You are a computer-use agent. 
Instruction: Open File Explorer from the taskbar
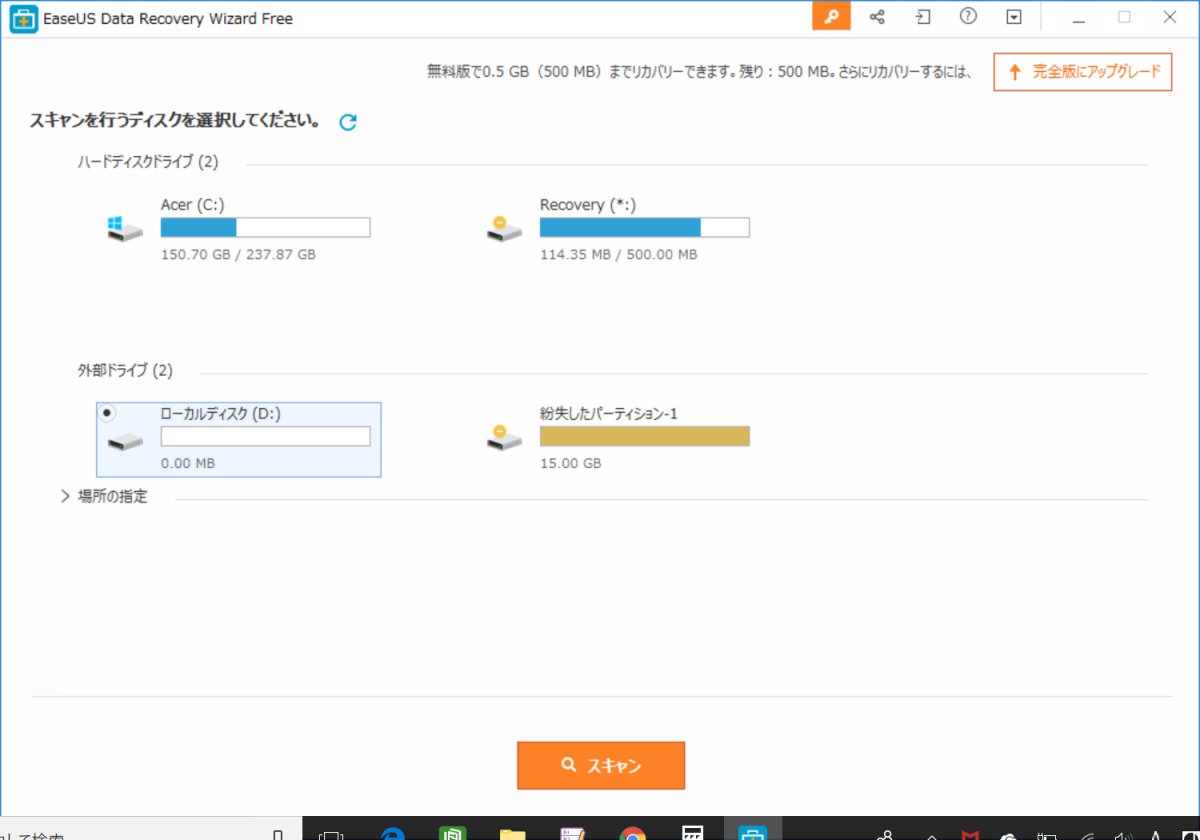point(512,833)
